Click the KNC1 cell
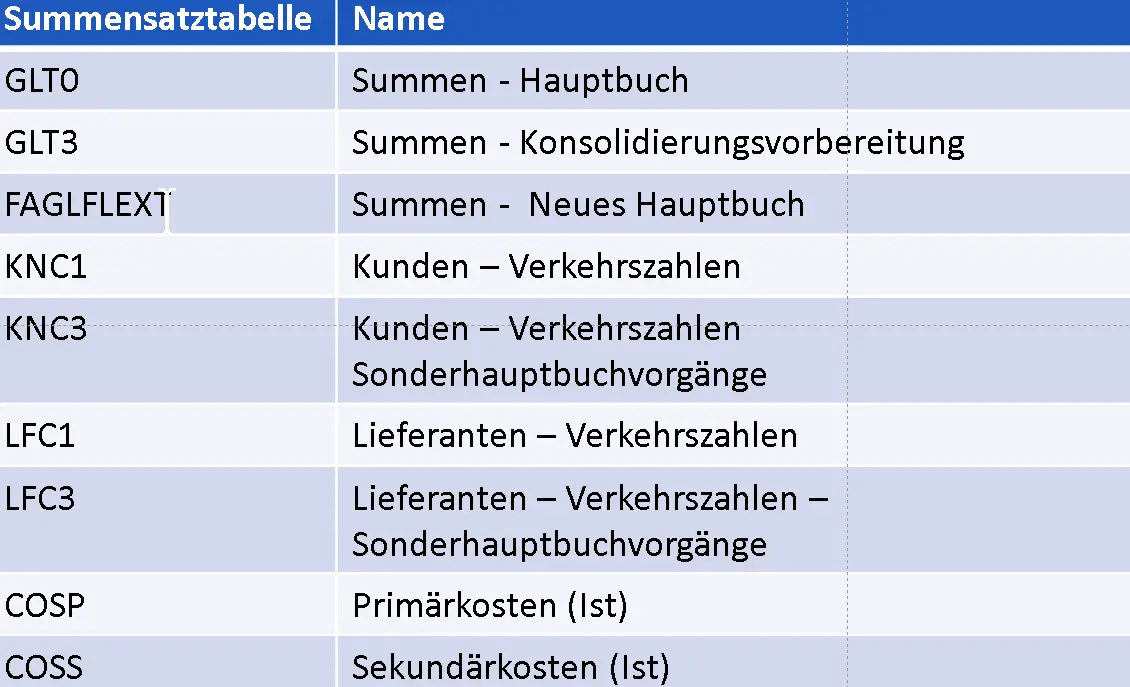1130x687 pixels. 46,267
